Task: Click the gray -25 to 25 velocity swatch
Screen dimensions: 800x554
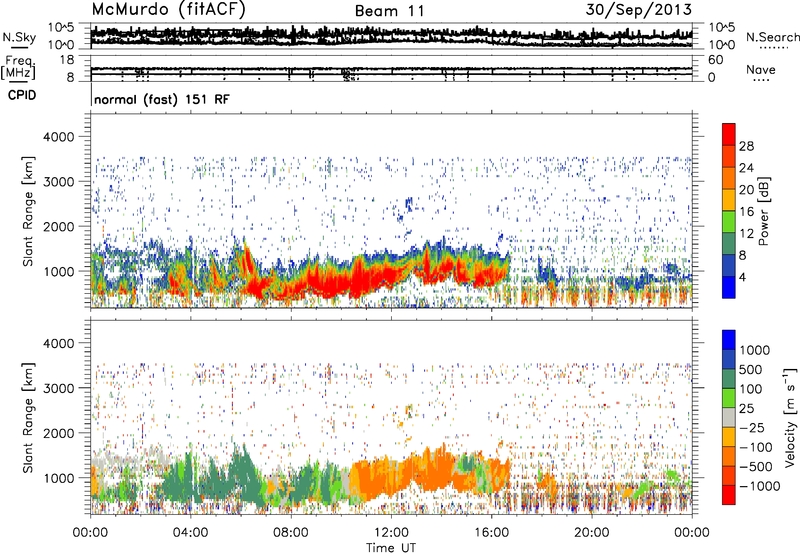Action: pos(729,418)
